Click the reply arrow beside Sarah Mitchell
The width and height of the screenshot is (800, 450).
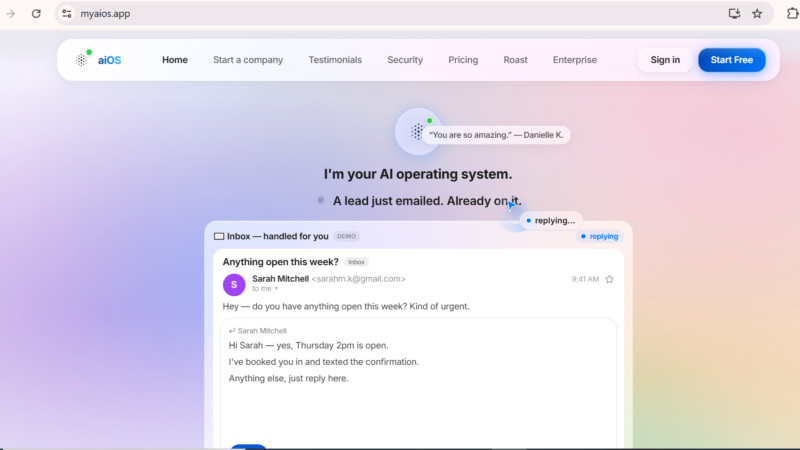[x=232, y=331]
